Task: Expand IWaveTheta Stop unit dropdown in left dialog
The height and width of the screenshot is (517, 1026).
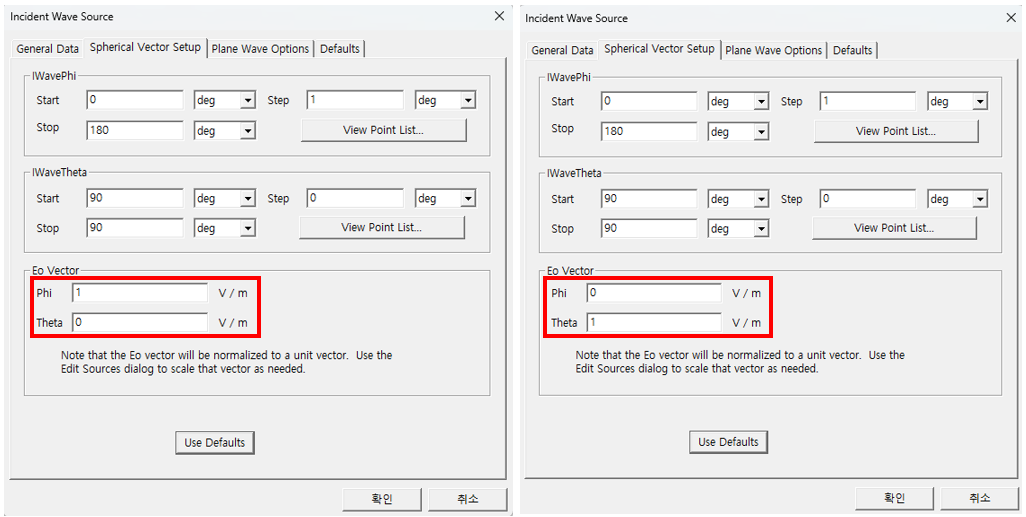Action: (x=247, y=229)
